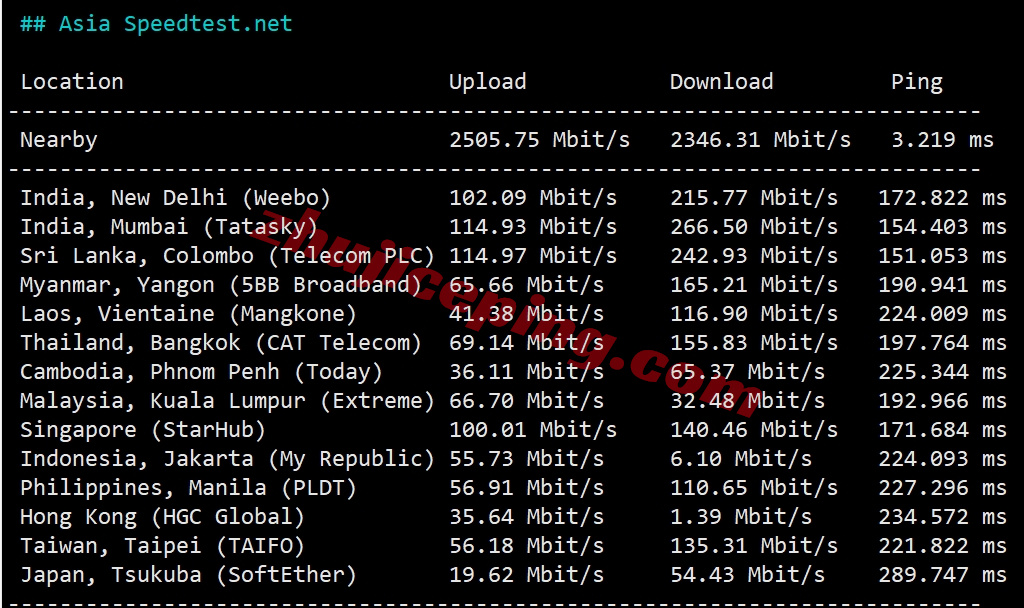The image size is (1024, 608).
Task: Click the Nearby upload value 2505.75 Mbit/s
Action: click(x=539, y=140)
